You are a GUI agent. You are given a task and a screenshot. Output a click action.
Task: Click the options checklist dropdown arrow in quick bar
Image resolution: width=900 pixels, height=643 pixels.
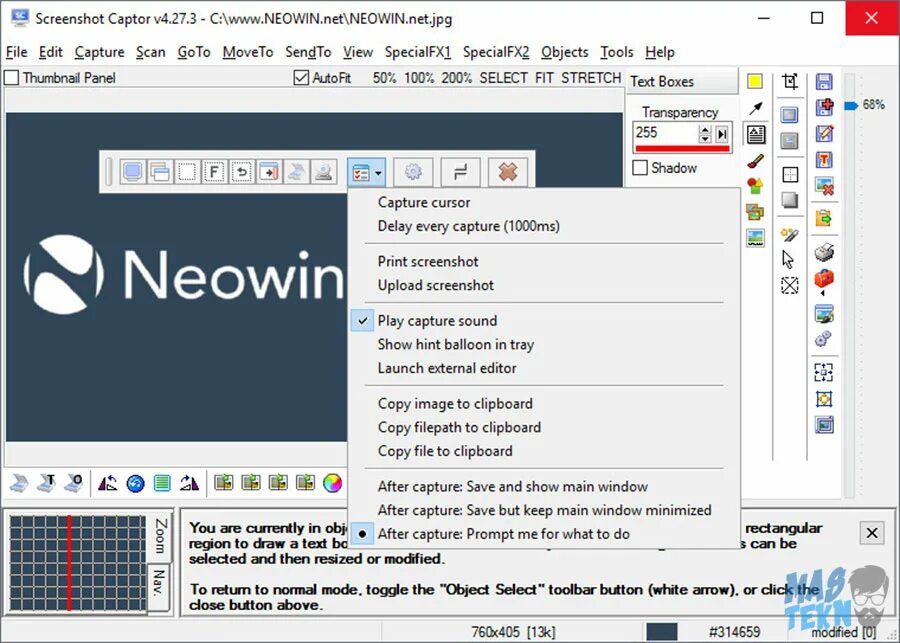(378, 172)
